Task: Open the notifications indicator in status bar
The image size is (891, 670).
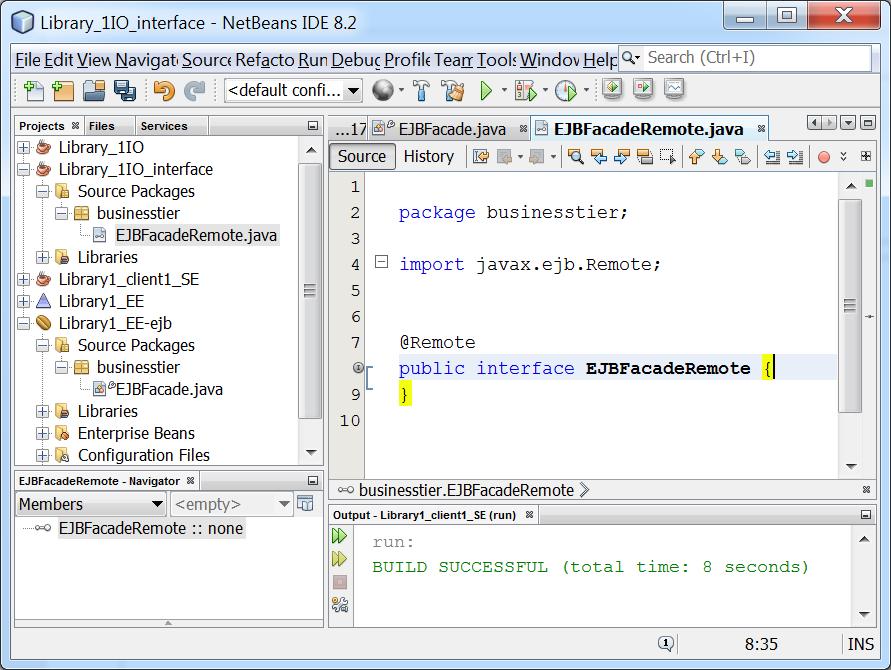Action: point(666,644)
